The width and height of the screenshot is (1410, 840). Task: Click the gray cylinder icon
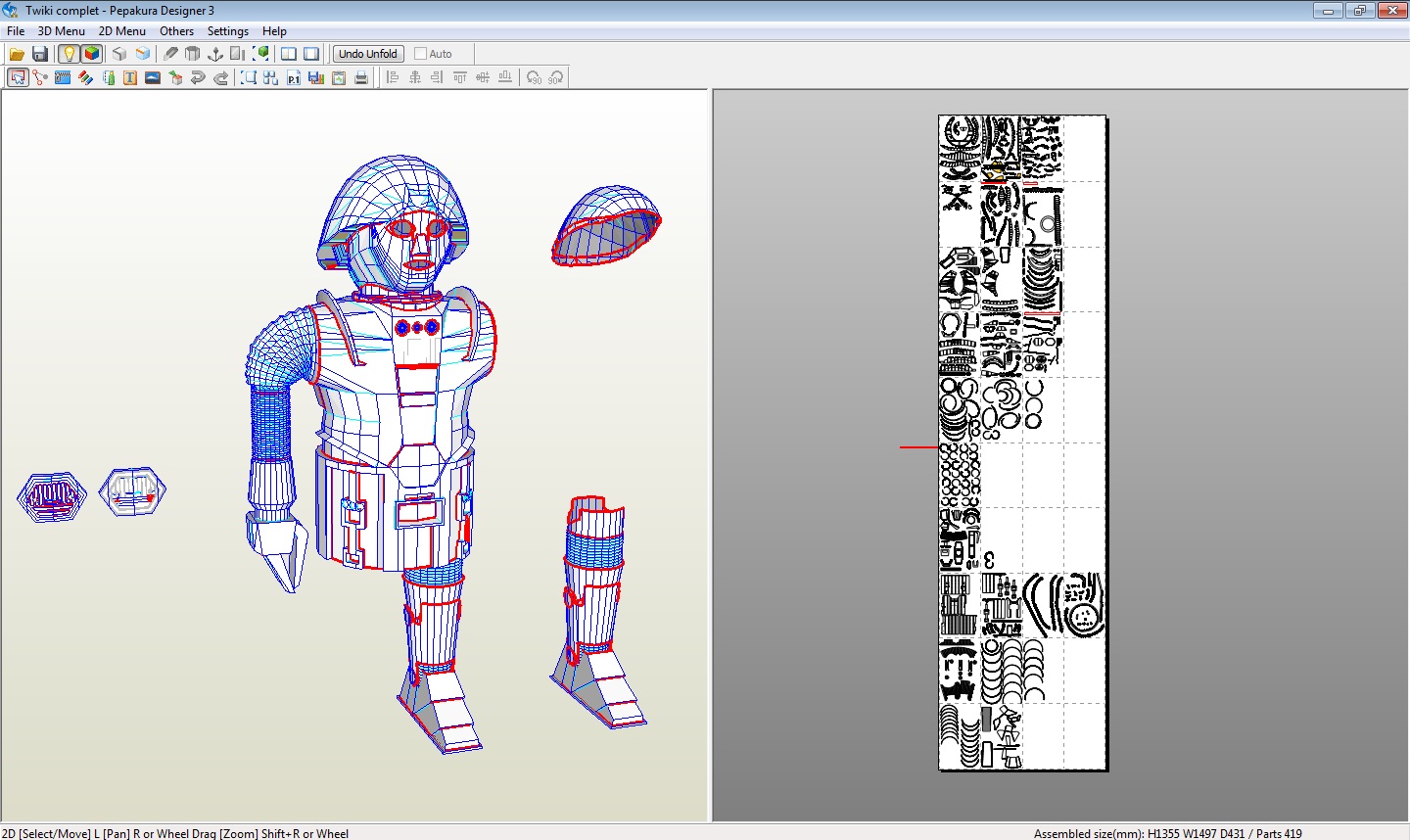tap(193, 54)
